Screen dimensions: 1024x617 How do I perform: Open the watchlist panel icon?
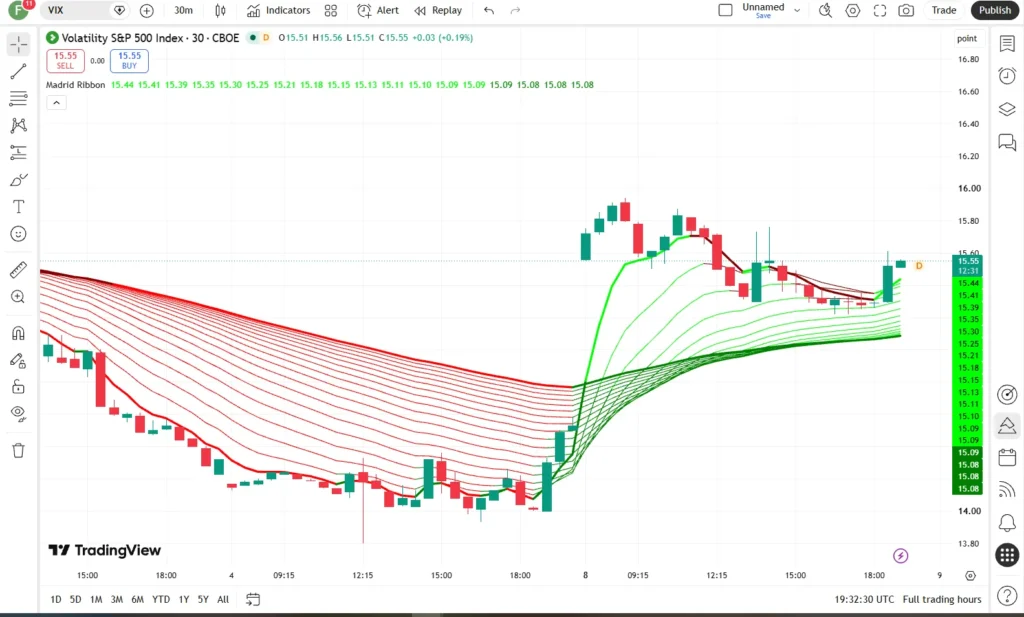pos(1007,44)
